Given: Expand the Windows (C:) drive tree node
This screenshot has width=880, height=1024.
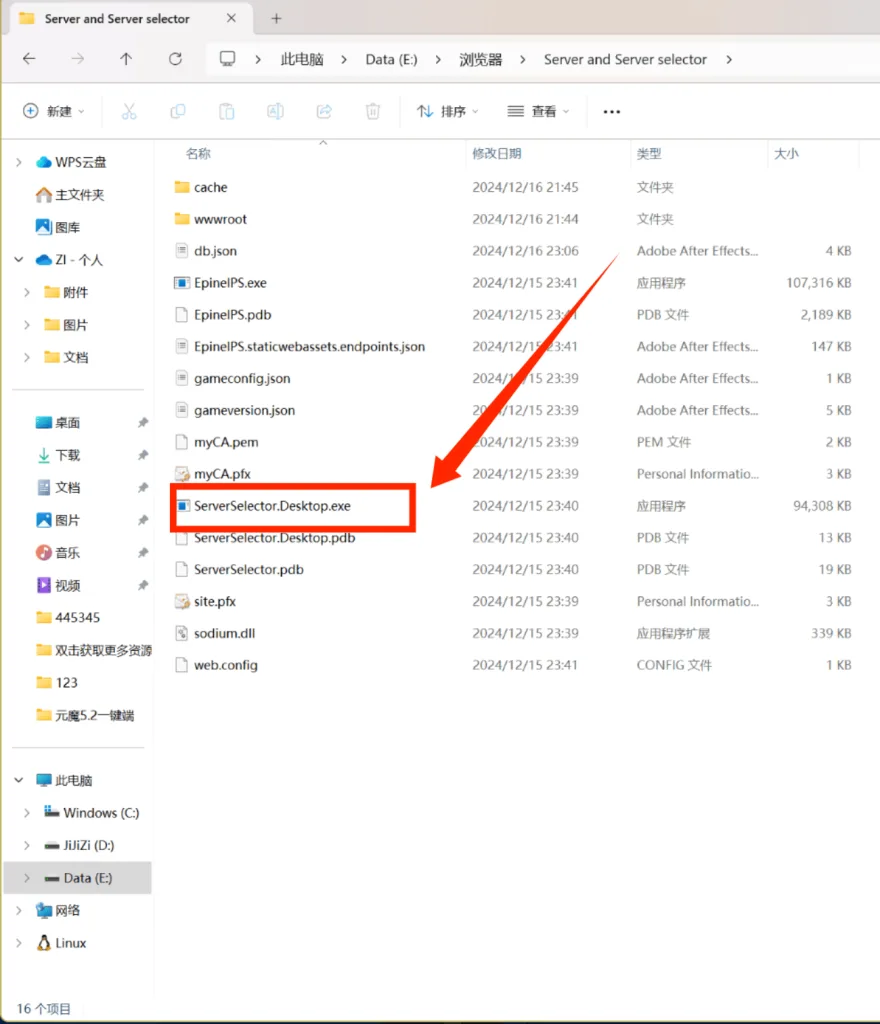Looking at the screenshot, I should coord(26,813).
